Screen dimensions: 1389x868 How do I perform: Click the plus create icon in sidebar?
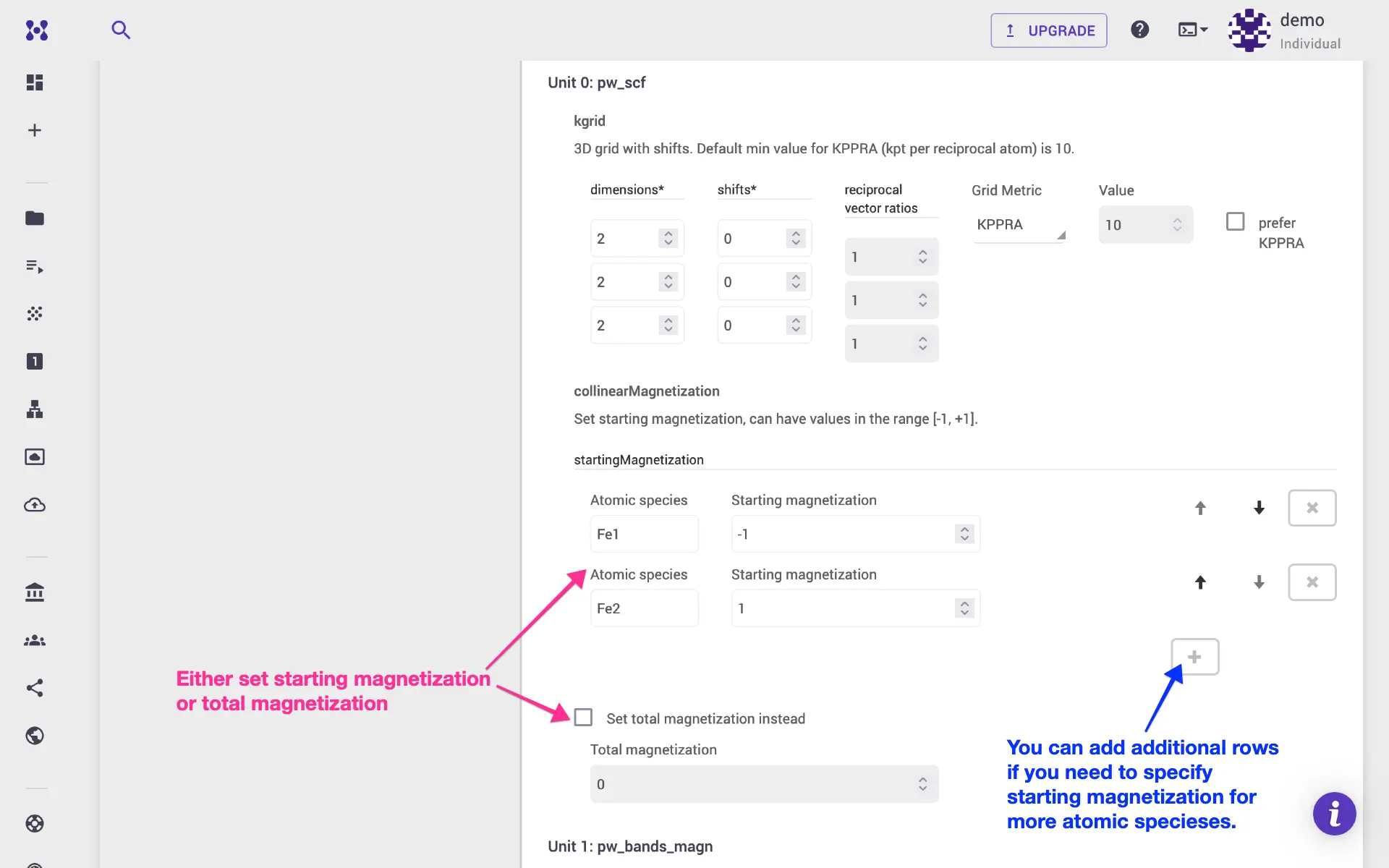point(35,130)
